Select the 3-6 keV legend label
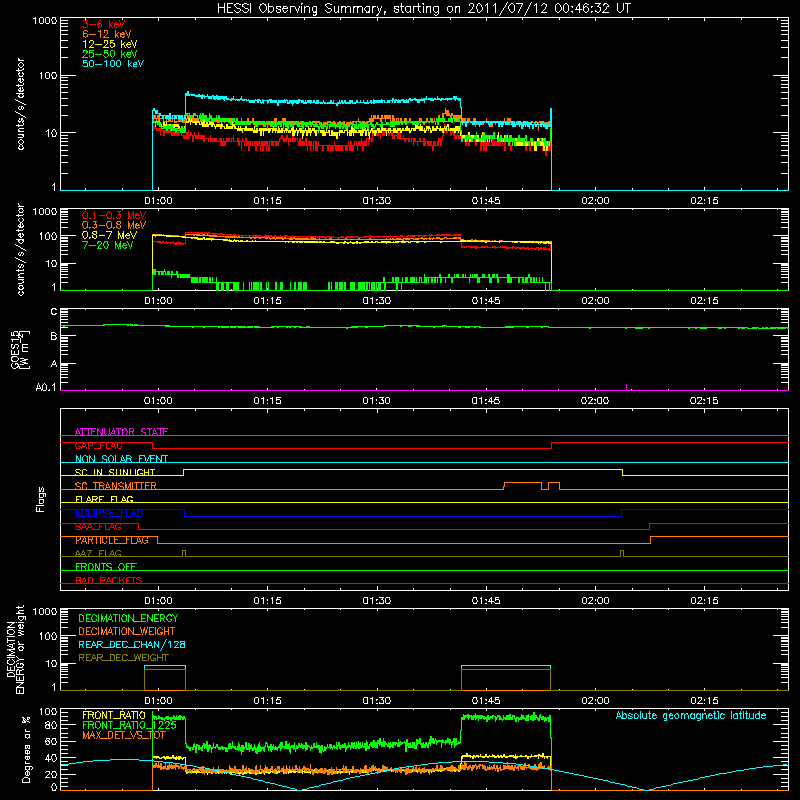 [x=104, y=24]
